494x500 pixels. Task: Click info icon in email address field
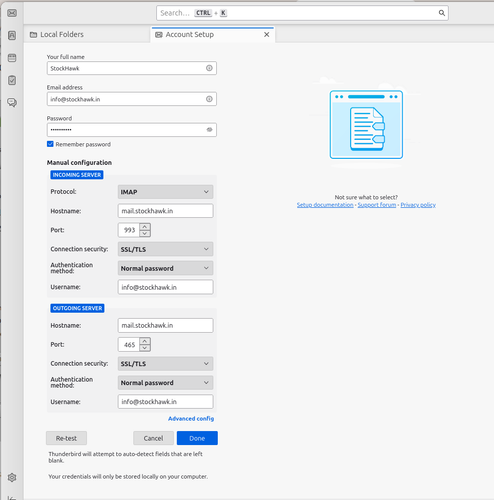(209, 99)
